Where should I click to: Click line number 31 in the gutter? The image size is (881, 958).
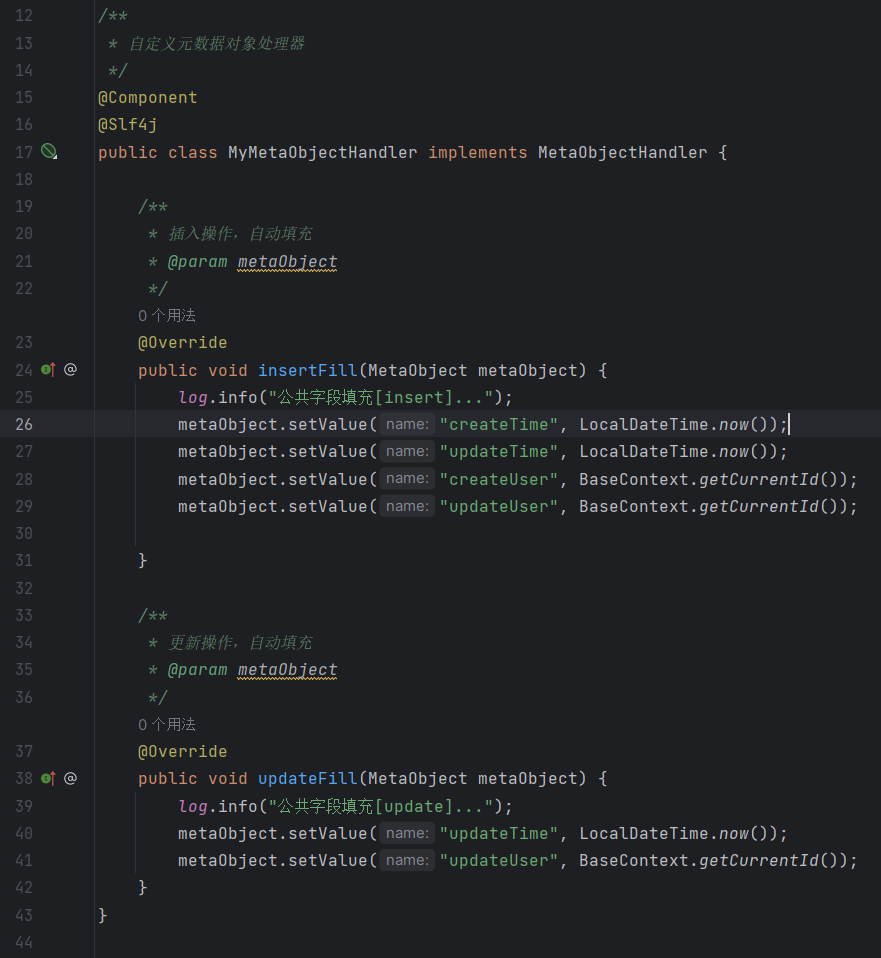[24, 560]
